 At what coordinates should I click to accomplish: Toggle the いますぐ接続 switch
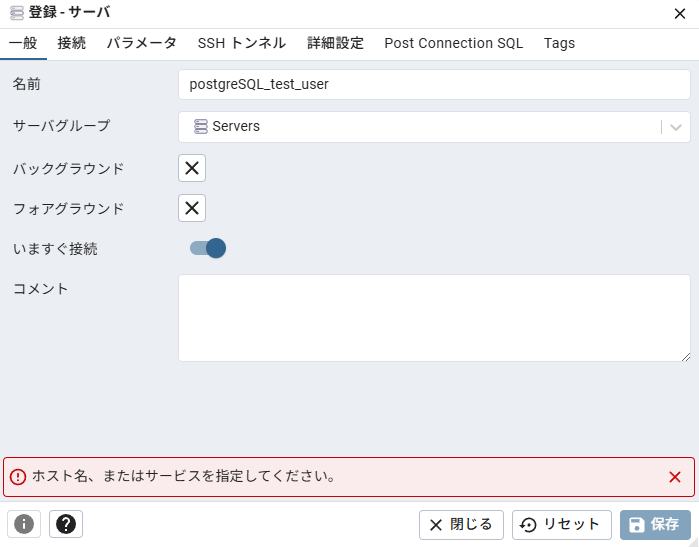(x=208, y=248)
